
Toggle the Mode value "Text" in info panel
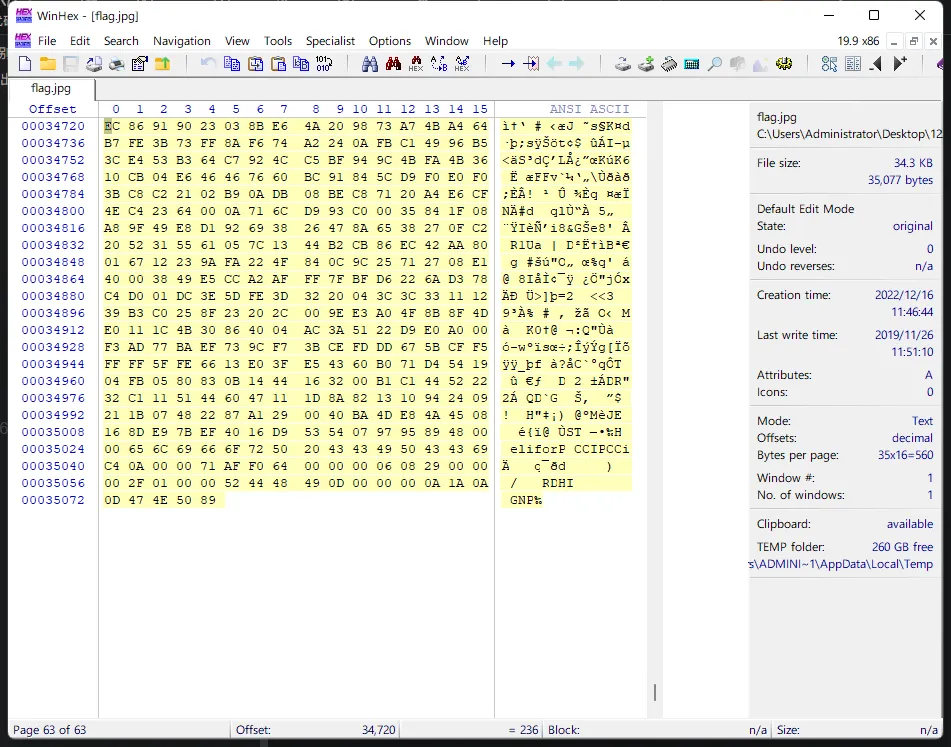click(922, 421)
